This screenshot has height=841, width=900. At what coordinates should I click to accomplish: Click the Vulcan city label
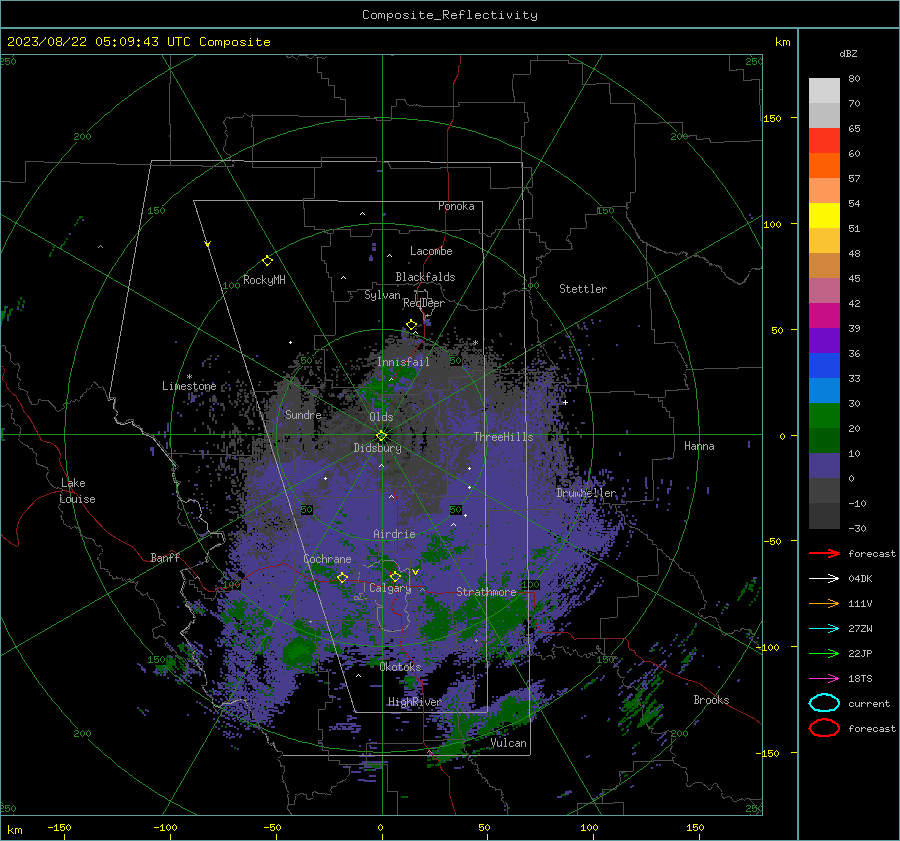coord(509,743)
